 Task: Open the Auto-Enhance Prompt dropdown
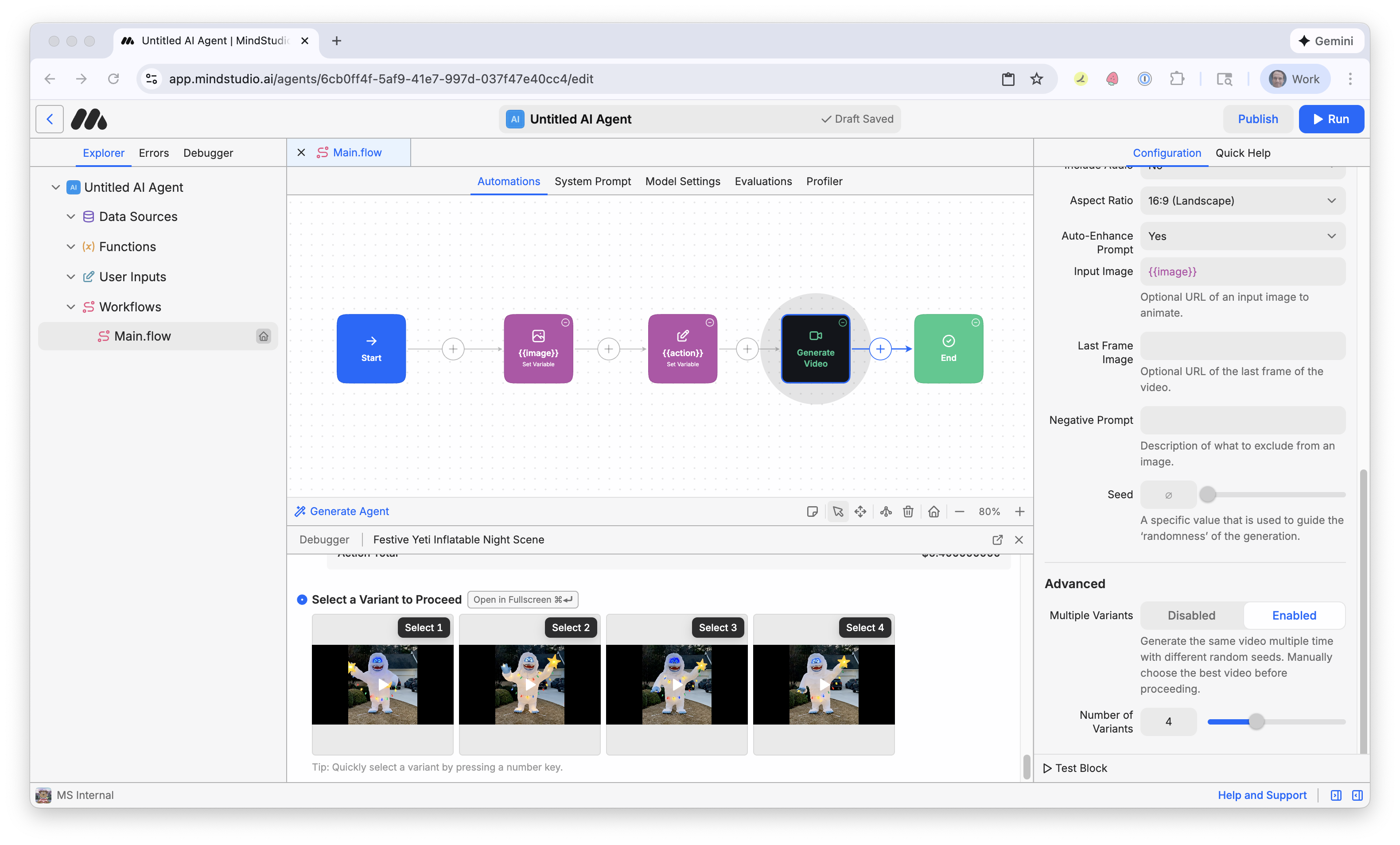[1243, 236]
